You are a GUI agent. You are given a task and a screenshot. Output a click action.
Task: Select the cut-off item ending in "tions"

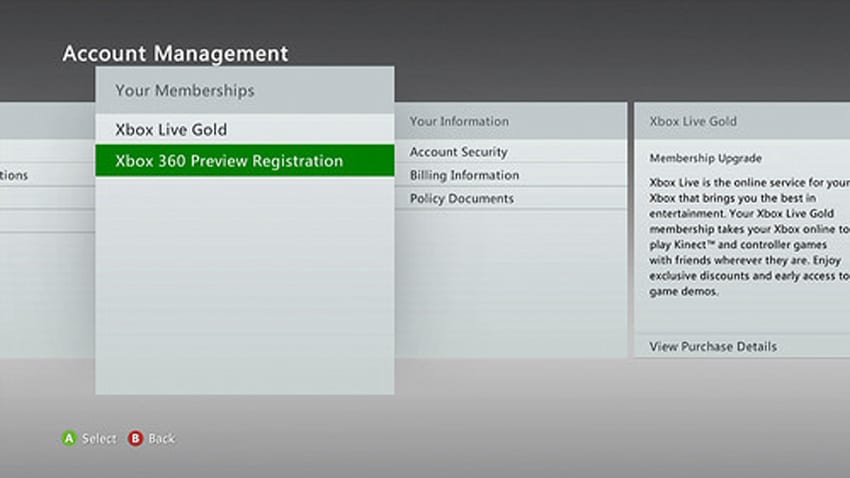pyautogui.click(x=14, y=175)
